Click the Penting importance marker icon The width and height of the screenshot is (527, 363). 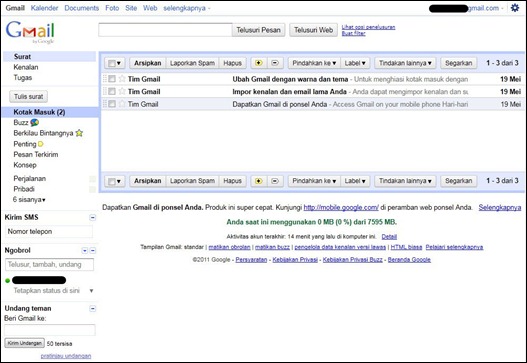(41, 144)
